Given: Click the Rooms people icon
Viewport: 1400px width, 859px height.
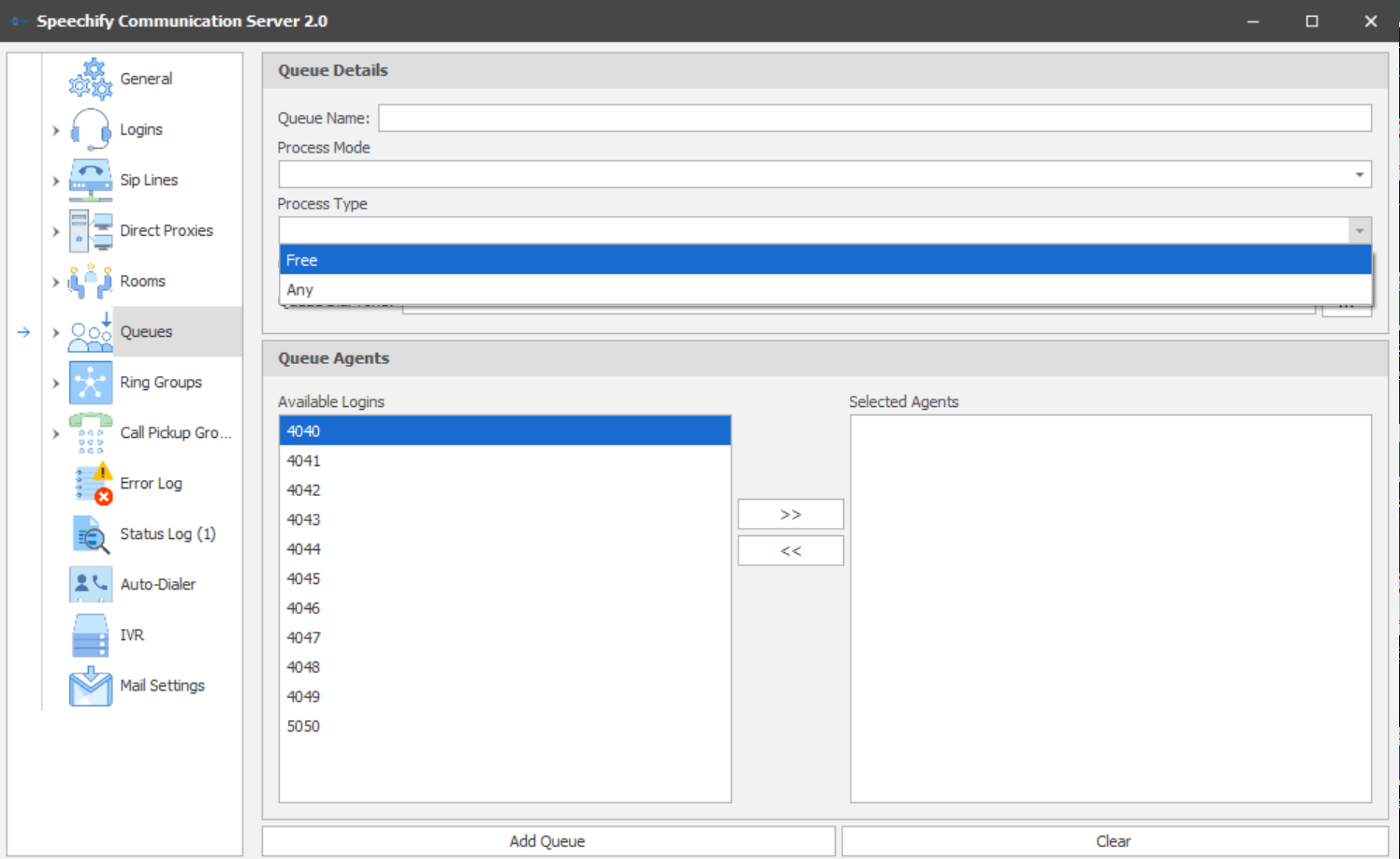Looking at the screenshot, I should pos(91,281).
